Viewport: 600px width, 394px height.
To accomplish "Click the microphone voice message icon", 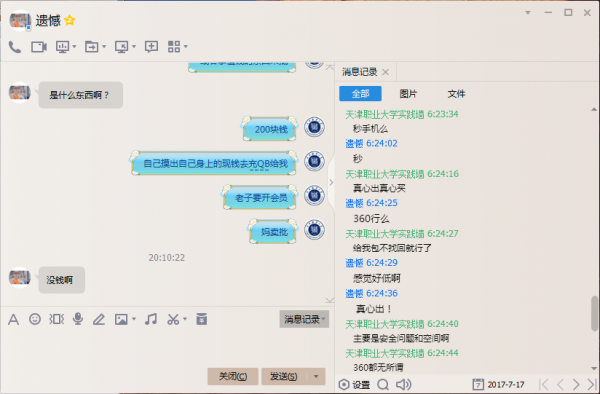I will (x=78, y=319).
